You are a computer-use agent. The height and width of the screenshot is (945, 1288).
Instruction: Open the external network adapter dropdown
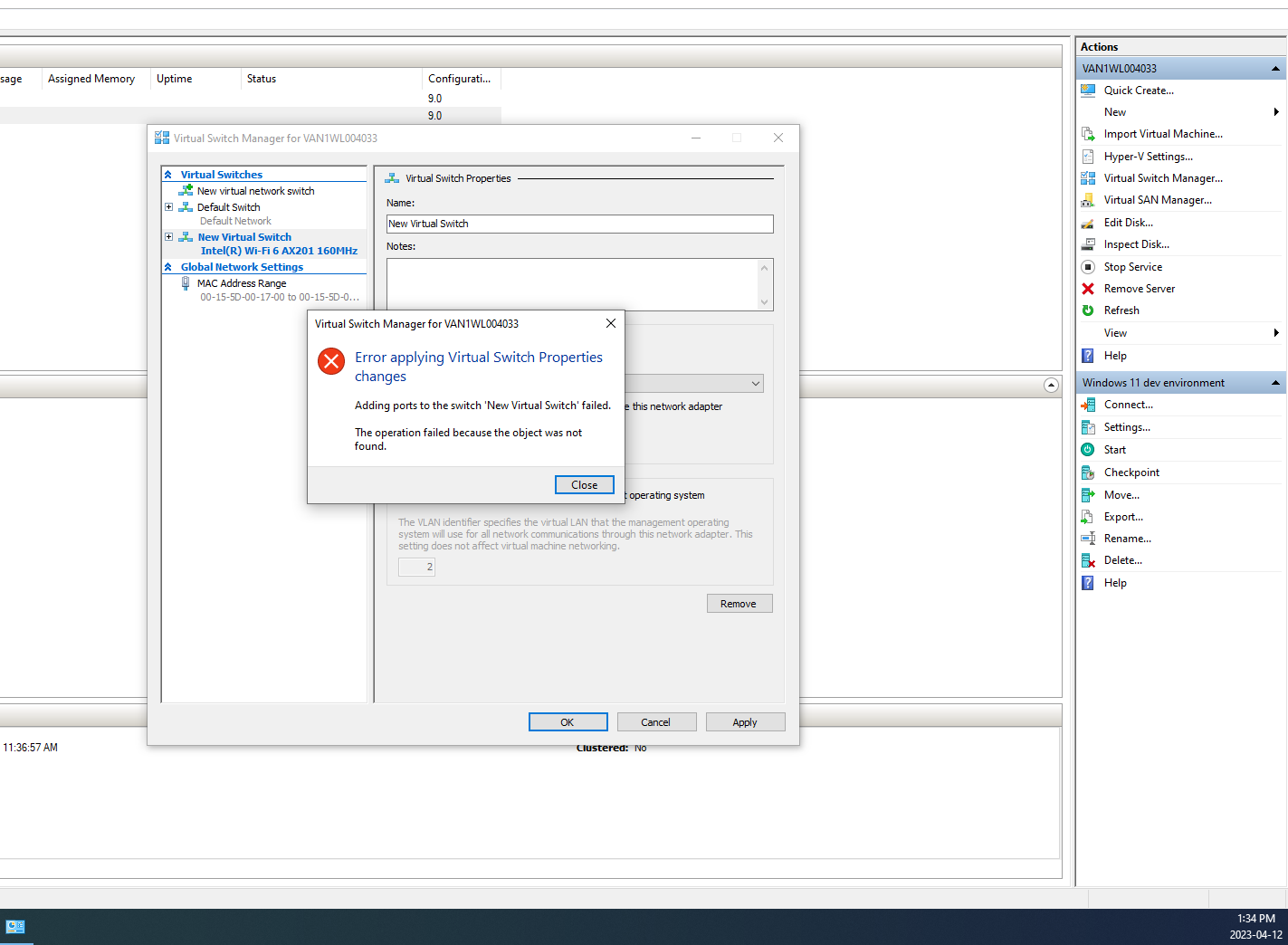(x=755, y=384)
